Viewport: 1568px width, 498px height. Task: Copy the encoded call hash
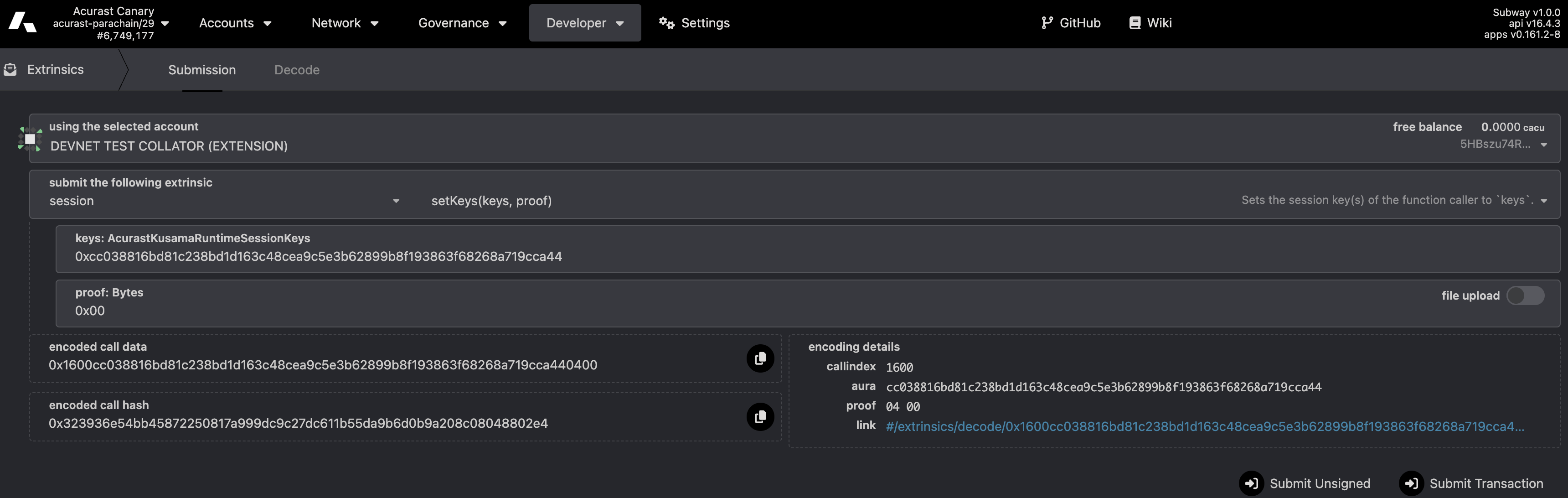pyautogui.click(x=760, y=416)
